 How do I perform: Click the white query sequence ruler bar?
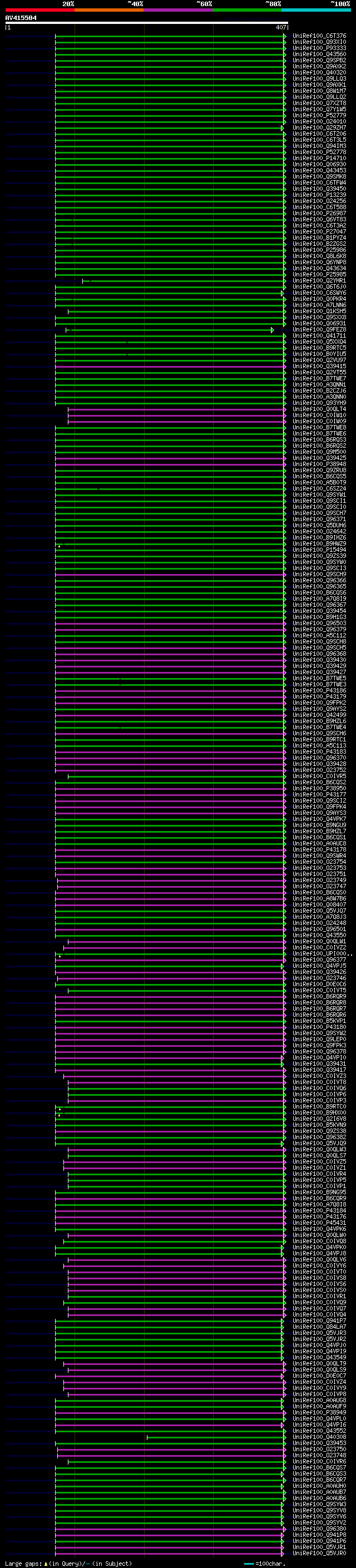click(147, 22)
